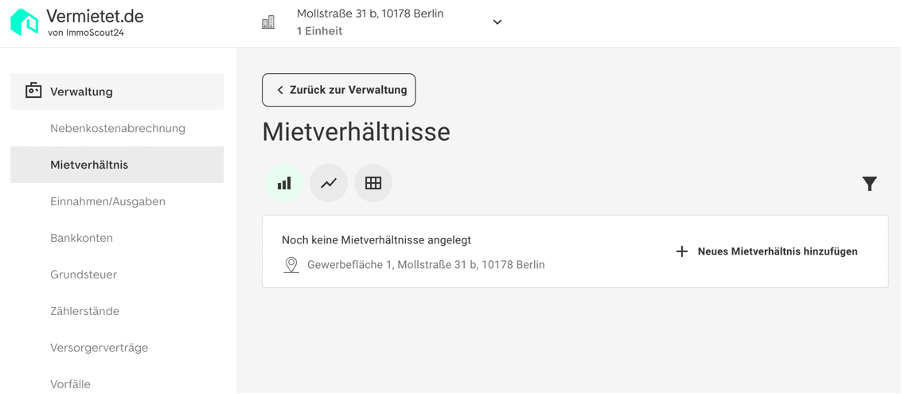Open the filter funnel icon
Viewport: 902px width, 394px height.
[x=870, y=184]
